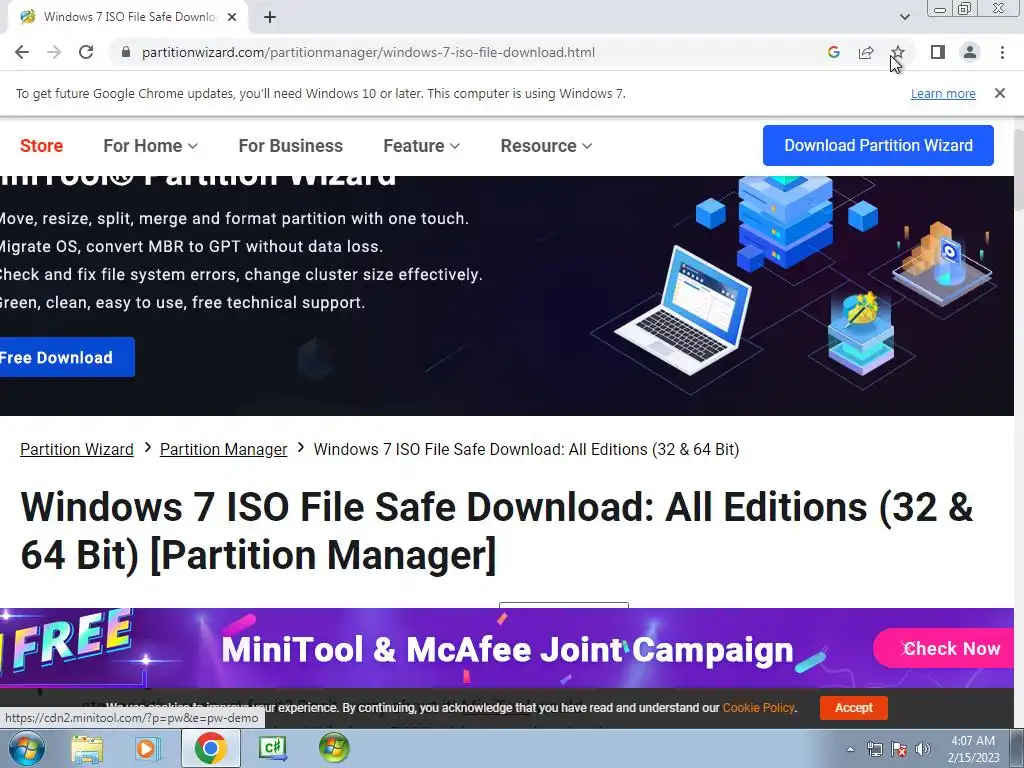1024x768 pixels.
Task: Open Action Center flag icon
Action: point(899,749)
